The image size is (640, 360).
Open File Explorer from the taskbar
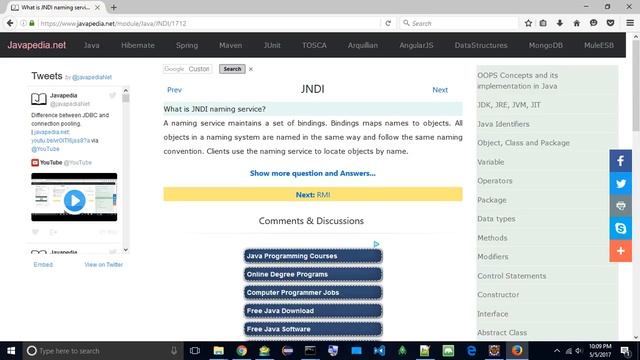(218, 351)
